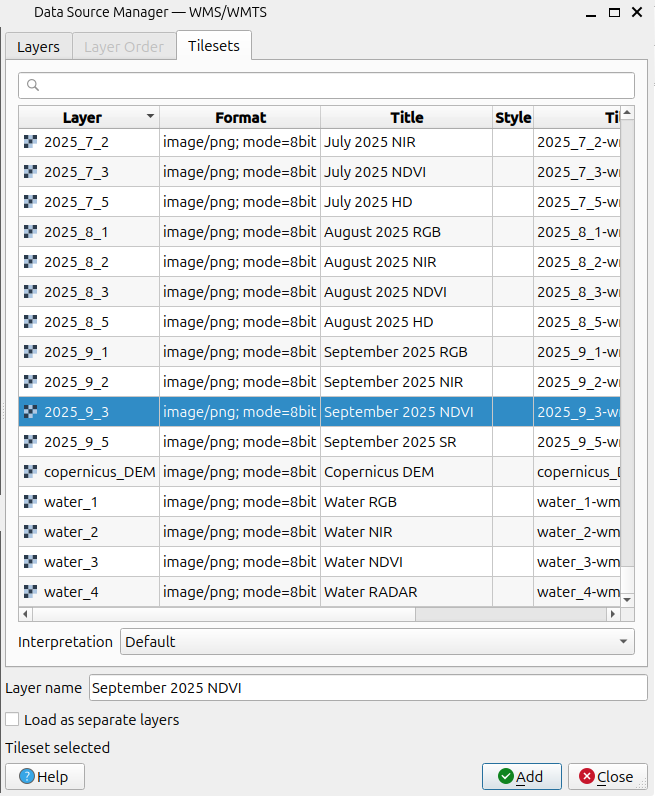Select the August 2025 NDVI row
The image size is (655, 800).
coord(385,292)
